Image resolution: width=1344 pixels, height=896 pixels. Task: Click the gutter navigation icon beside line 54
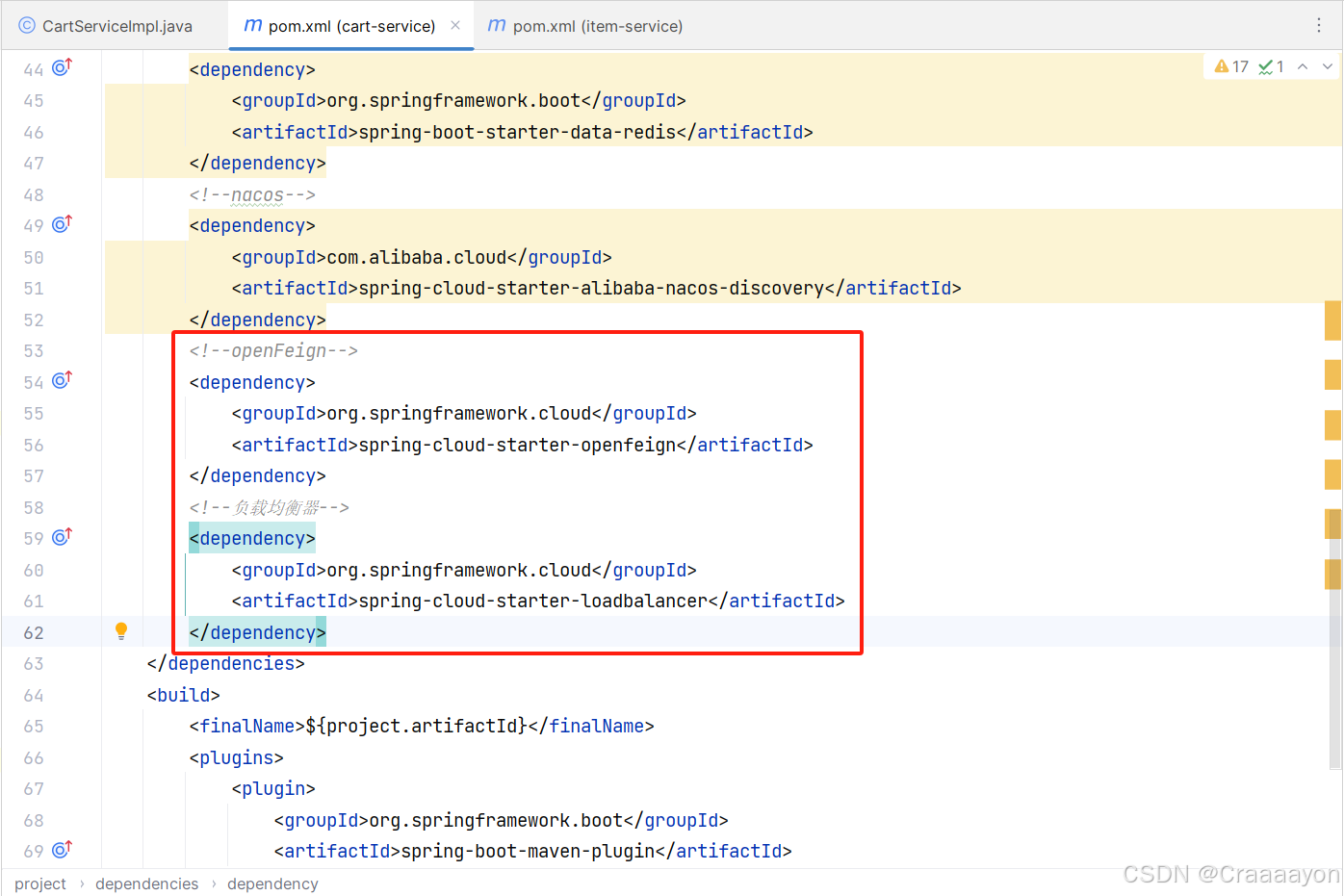60,381
